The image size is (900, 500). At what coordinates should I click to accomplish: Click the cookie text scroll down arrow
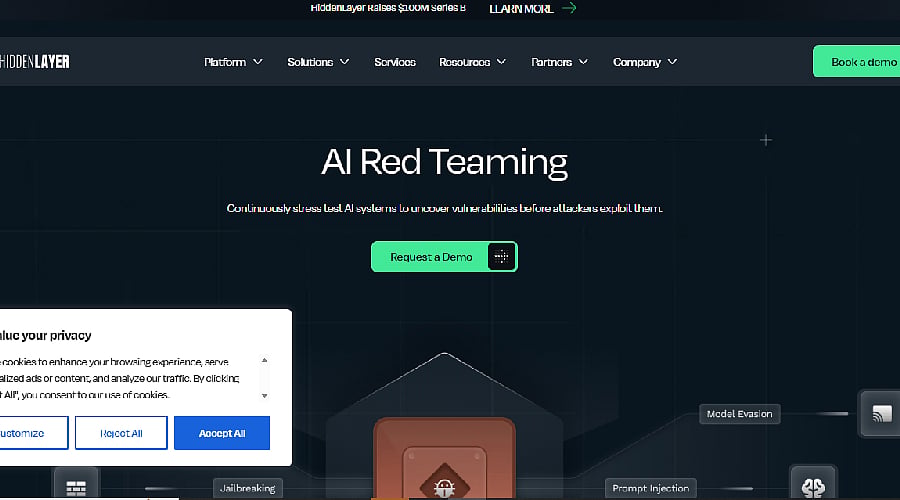265,396
